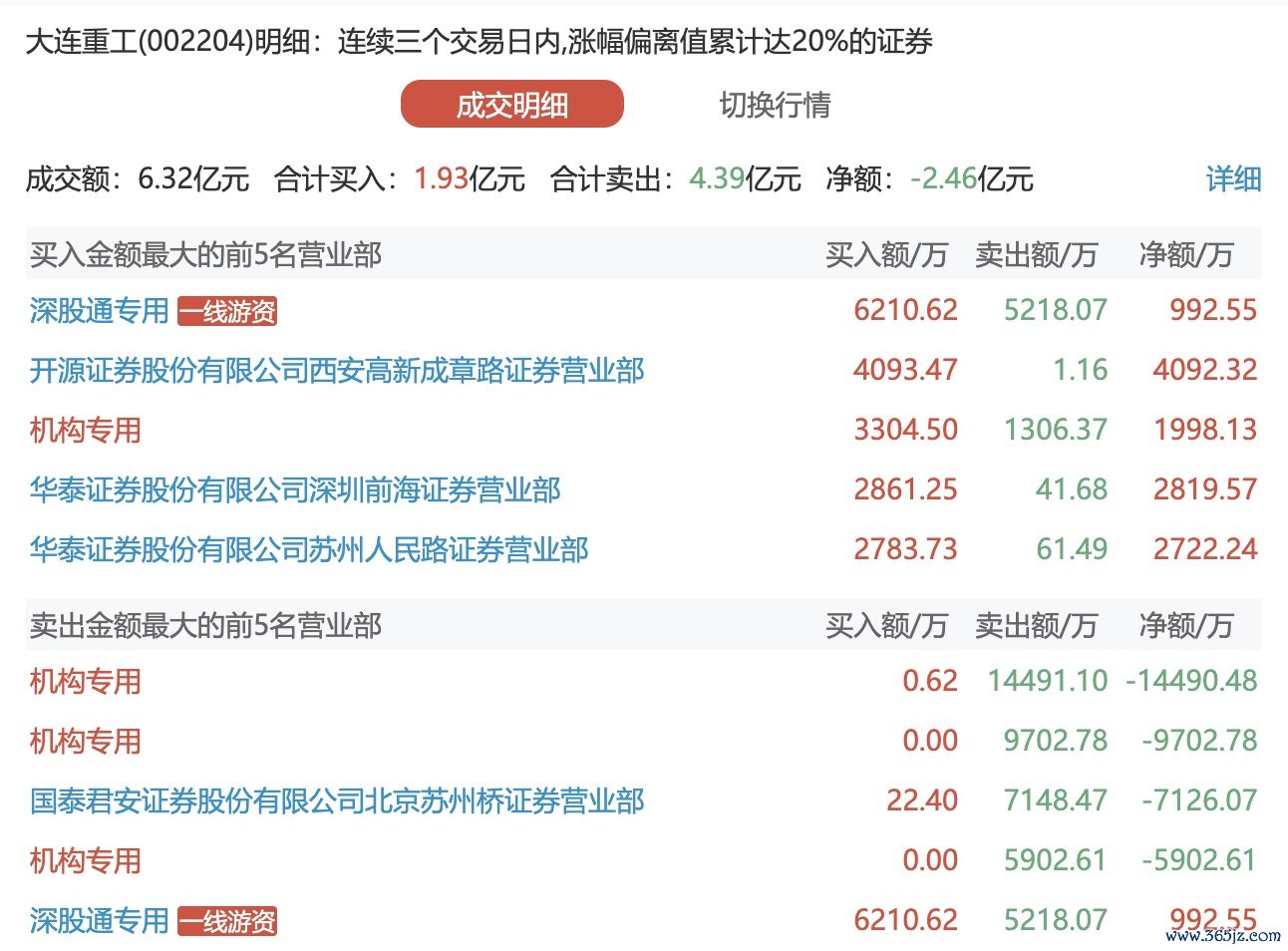Click 买入额/万 header in the buyers table
This screenshot has height=951, width=1288.
pos(885,255)
